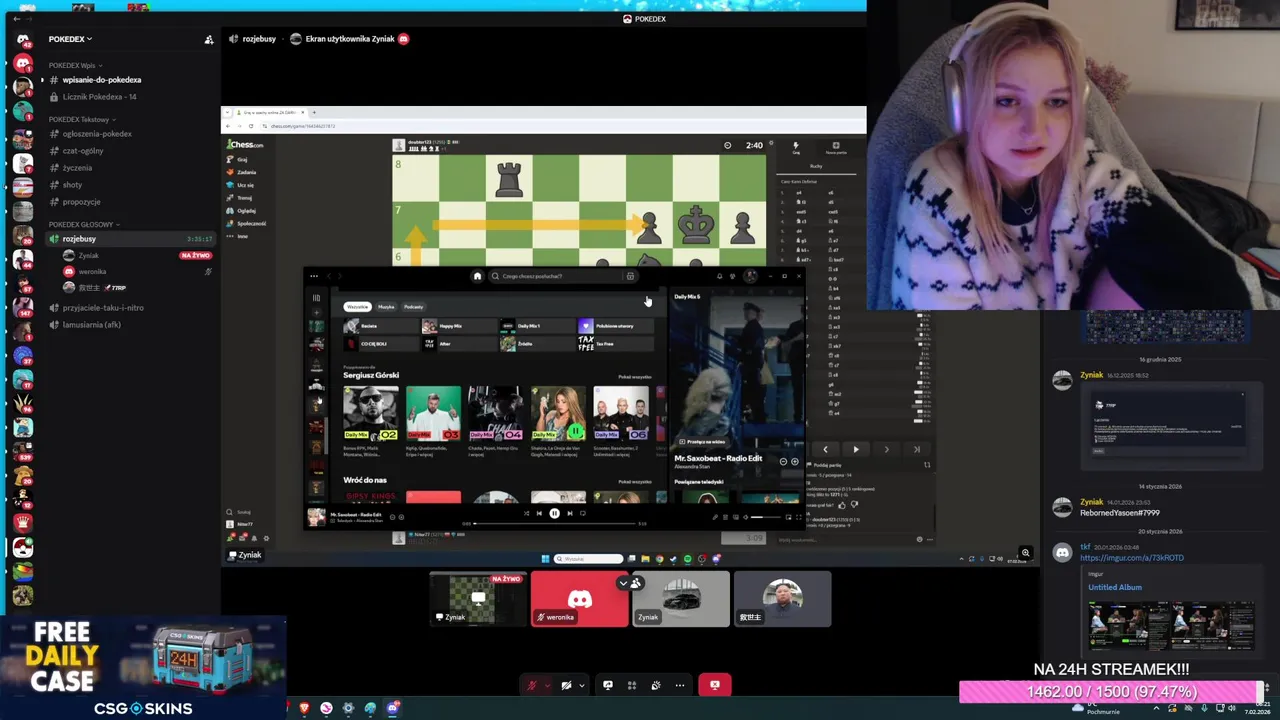Open chess.com Oglądaj sidebar item

click(x=246, y=211)
